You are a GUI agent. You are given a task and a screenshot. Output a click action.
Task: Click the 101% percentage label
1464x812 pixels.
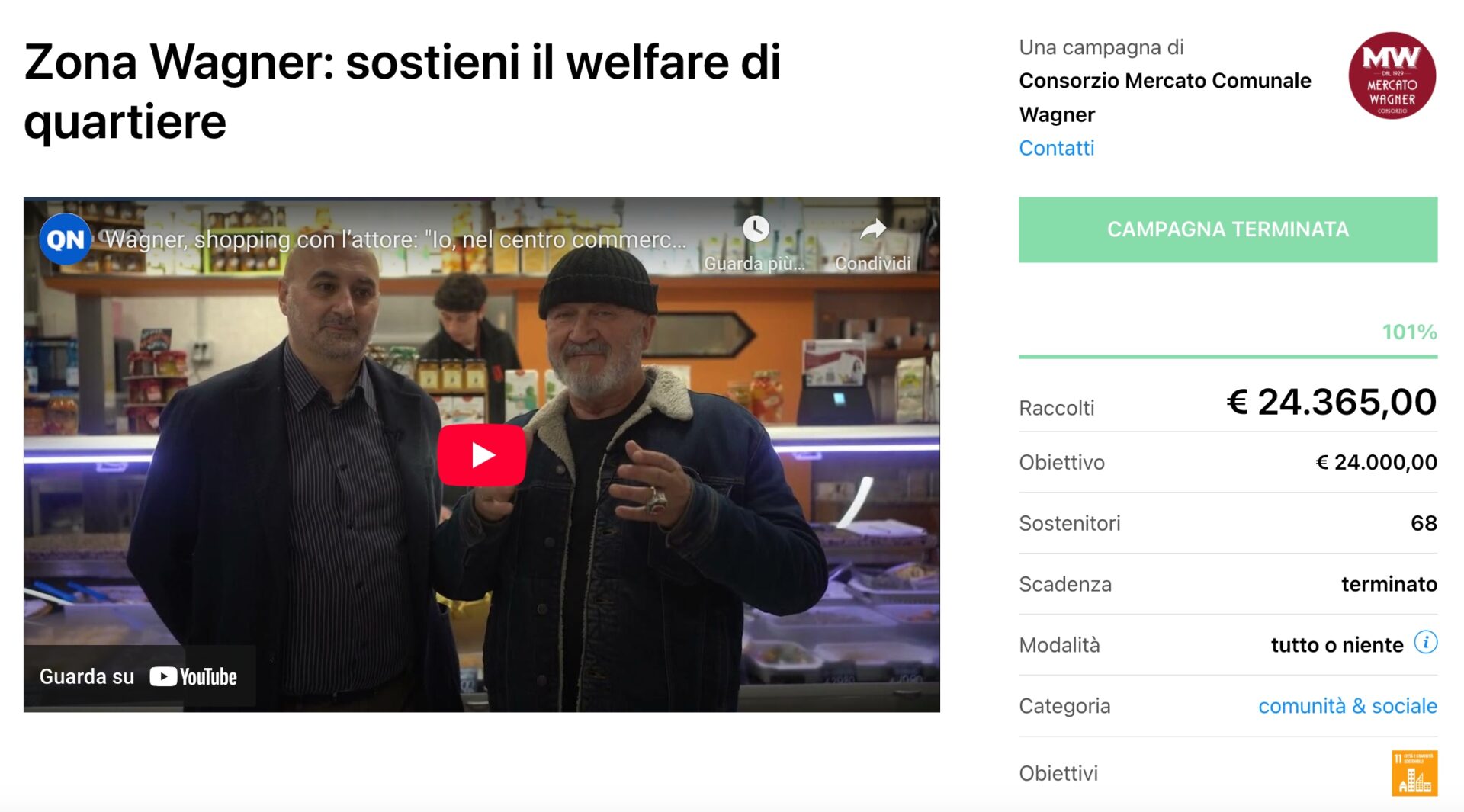point(1409,332)
